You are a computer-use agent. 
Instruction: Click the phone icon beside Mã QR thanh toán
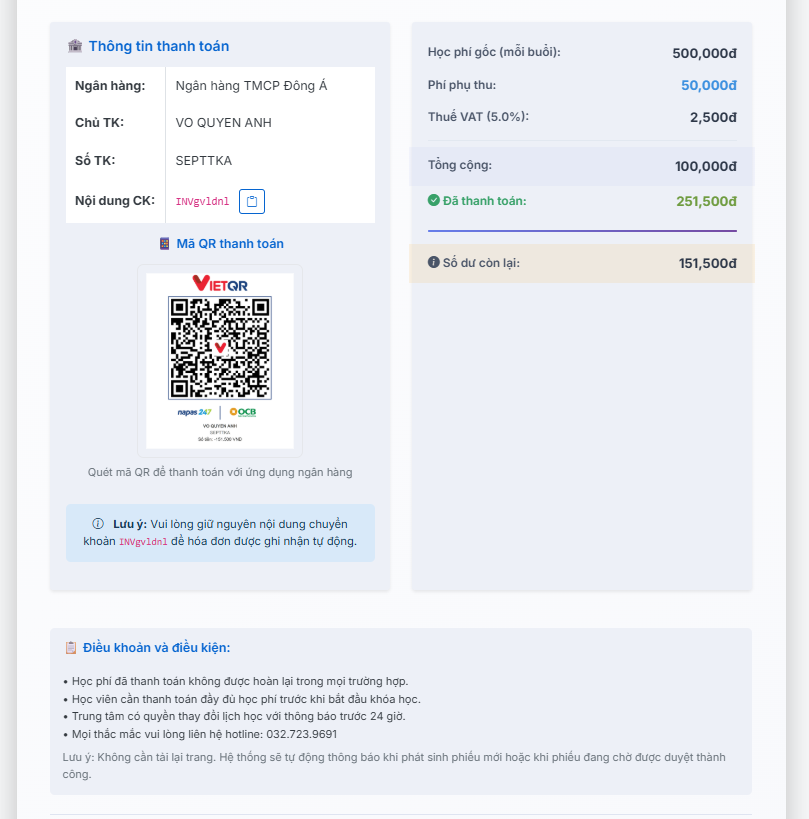[x=165, y=244]
